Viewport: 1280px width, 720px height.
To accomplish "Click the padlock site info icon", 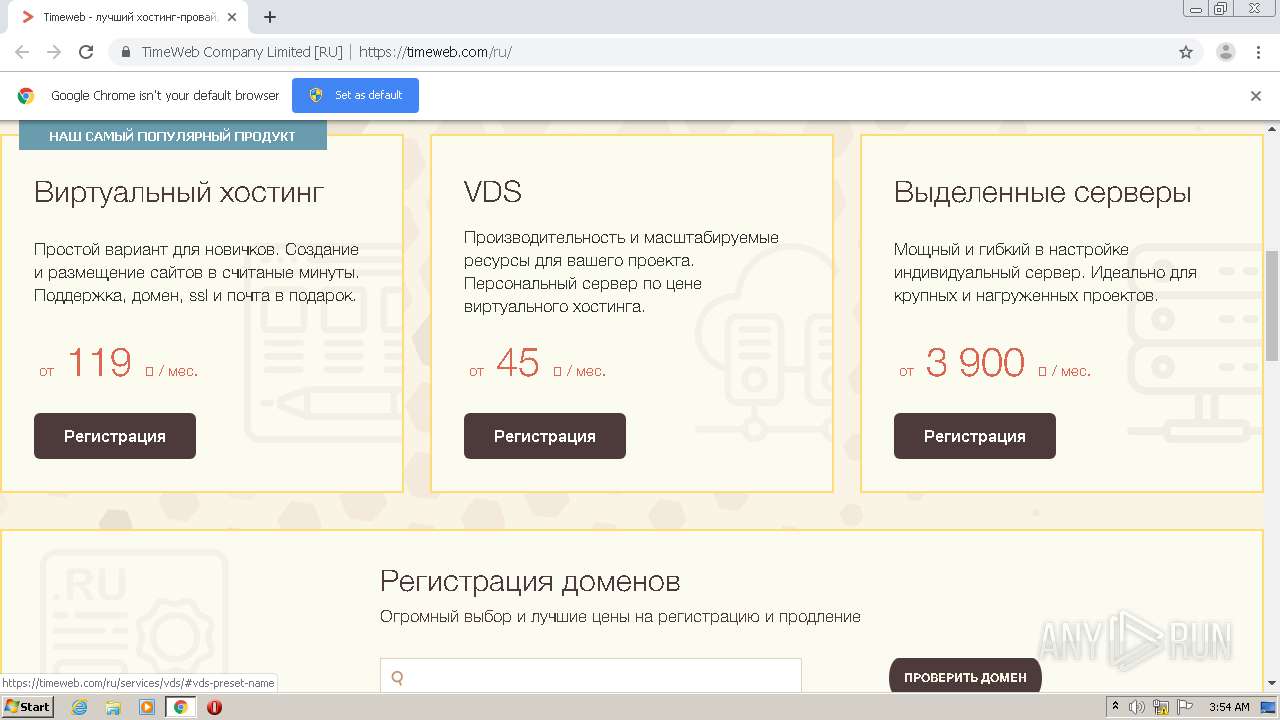I will (x=126, y=52).
